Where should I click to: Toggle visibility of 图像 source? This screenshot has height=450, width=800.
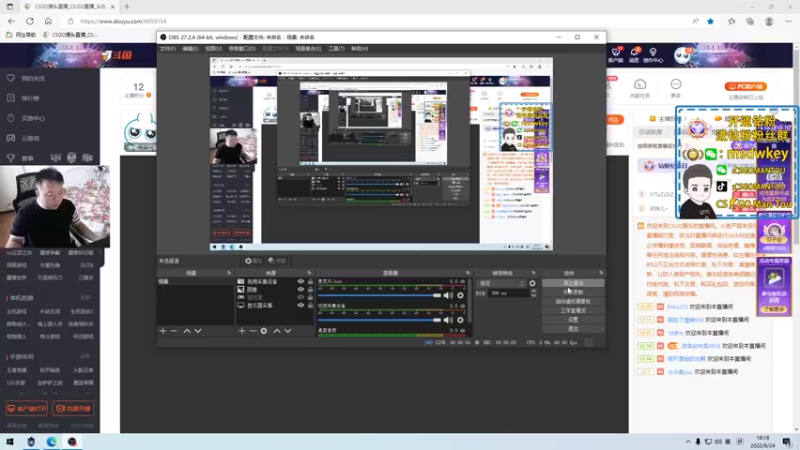pos(301,289)
